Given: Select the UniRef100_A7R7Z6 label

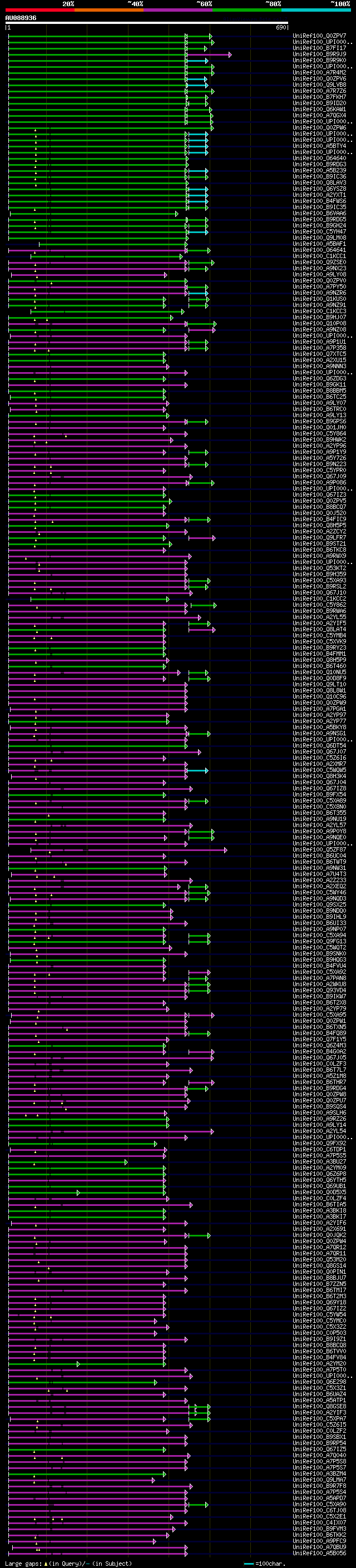Looking at the screenshot, I should (319, 91).
